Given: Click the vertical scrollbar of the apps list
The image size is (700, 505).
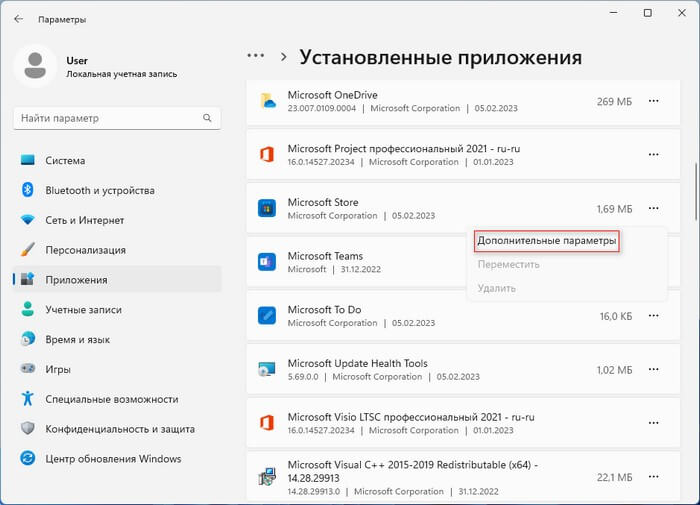Looking at the screenshot, I should pyautogui.click(x=696, y=192).
